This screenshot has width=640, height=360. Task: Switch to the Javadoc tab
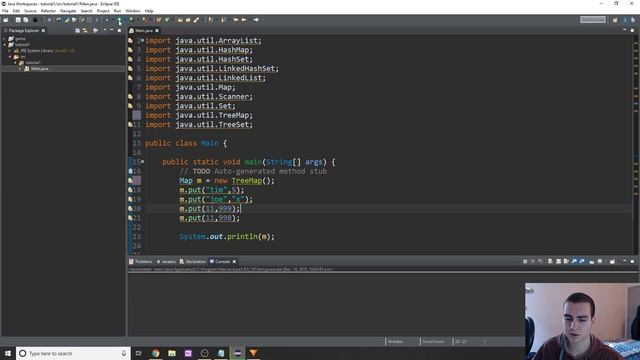coord(167,262)
